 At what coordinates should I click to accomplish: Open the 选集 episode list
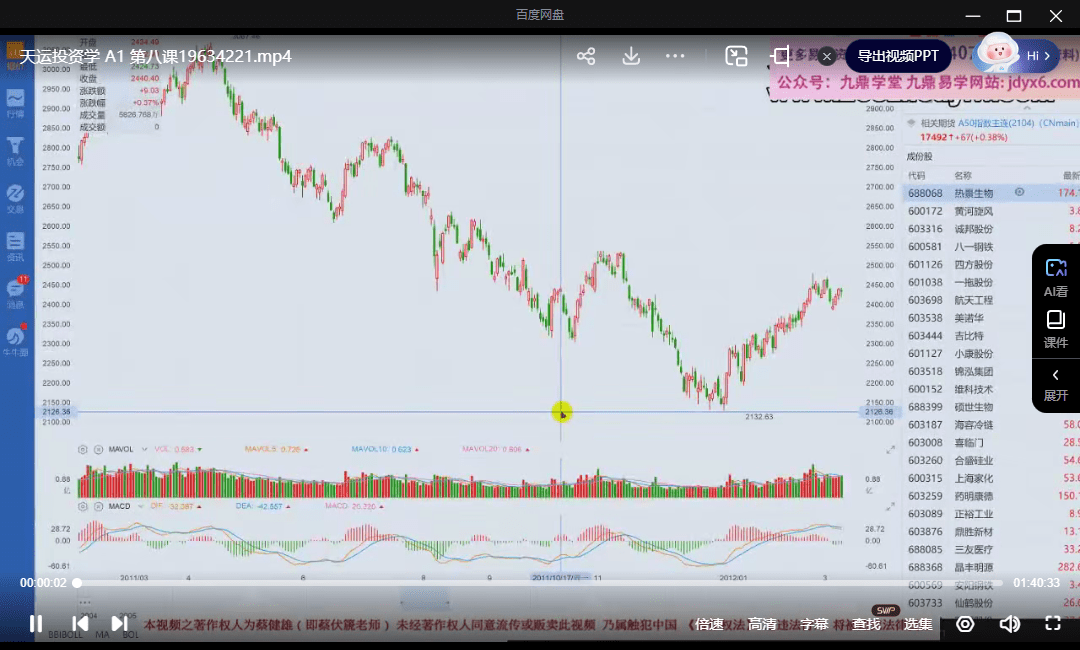click(918, 624)
